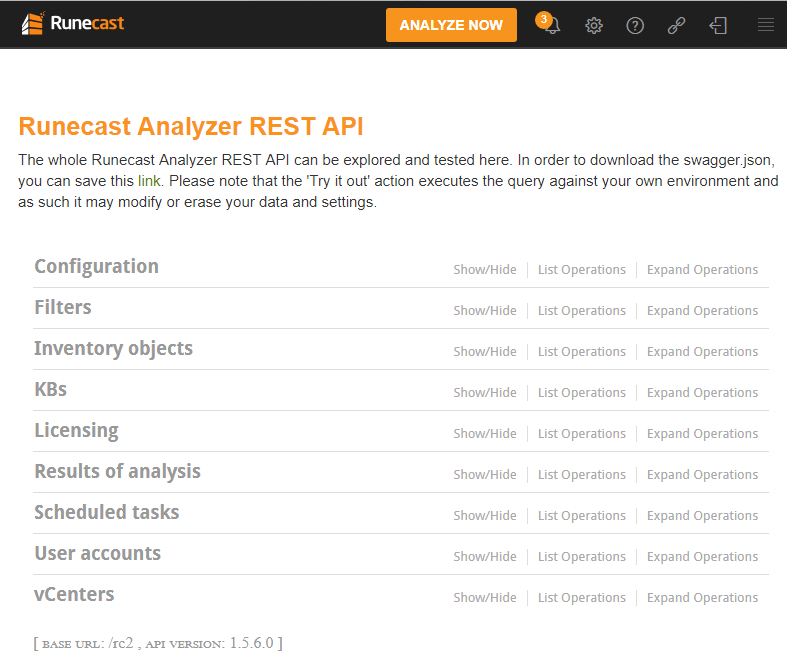Download swagger.json via the 'link' hyperlink
This screenshot has width=787, height=659.
click(x=149, y=182)
